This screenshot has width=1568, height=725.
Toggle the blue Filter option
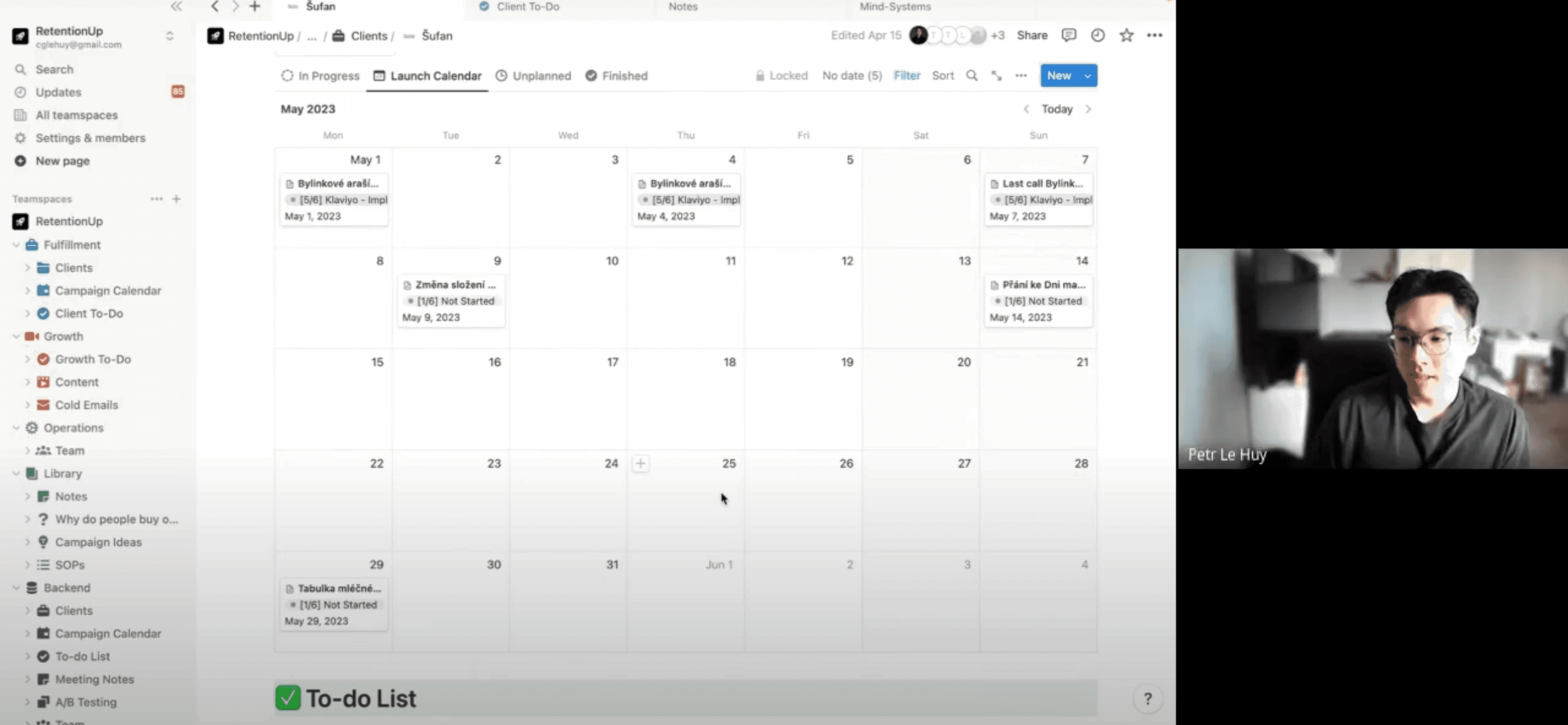click(x=907, y=76)
